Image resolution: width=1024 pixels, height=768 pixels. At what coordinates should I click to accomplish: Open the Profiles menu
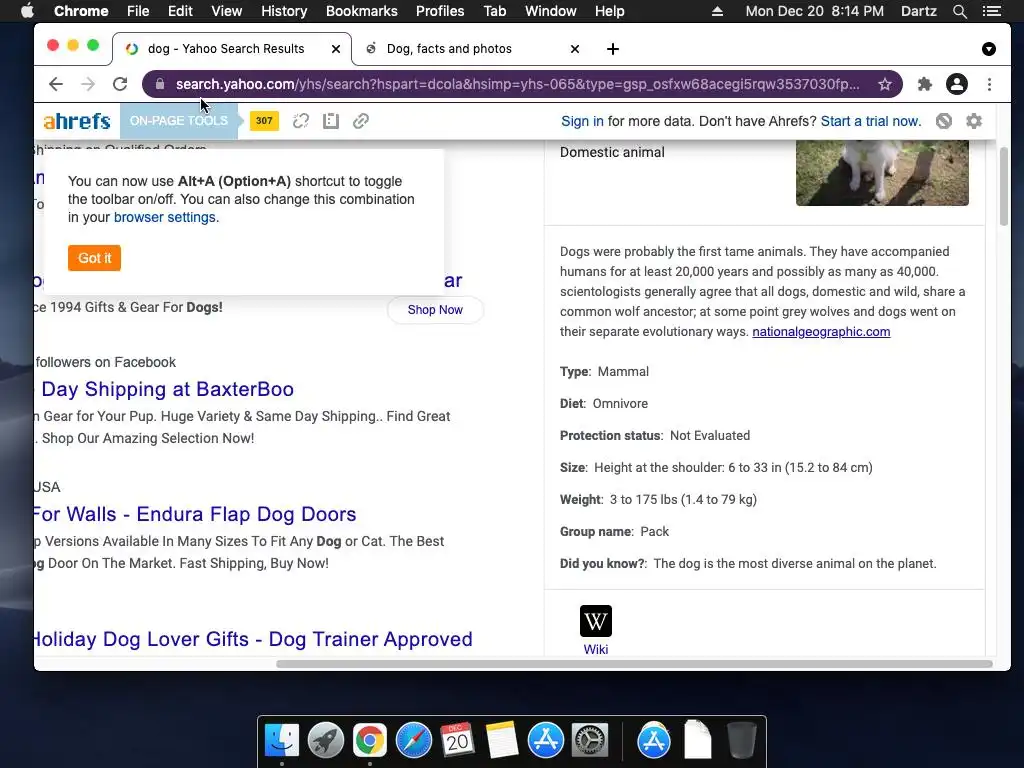point(440,11)
